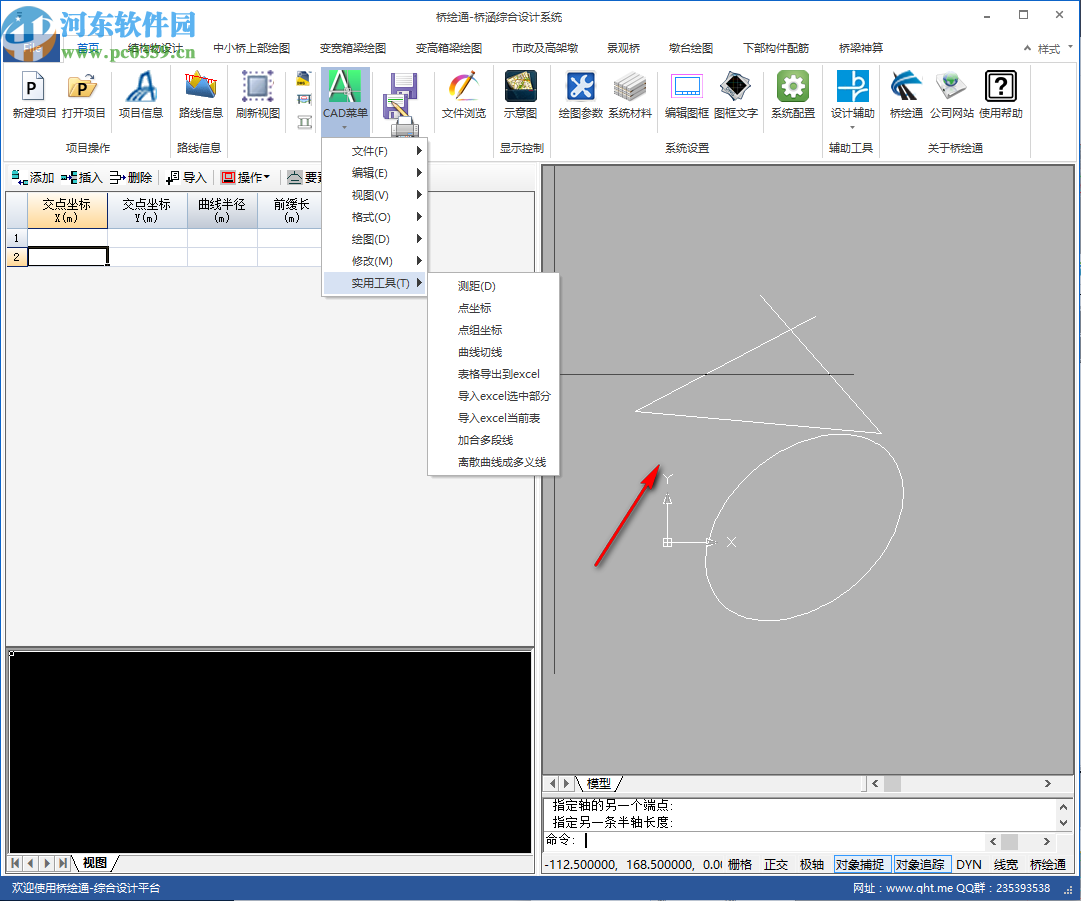The height and width of the screenshot is (901, 1081).
Task: Expand the 修改(M) submenu
Action: click(375, 261)
